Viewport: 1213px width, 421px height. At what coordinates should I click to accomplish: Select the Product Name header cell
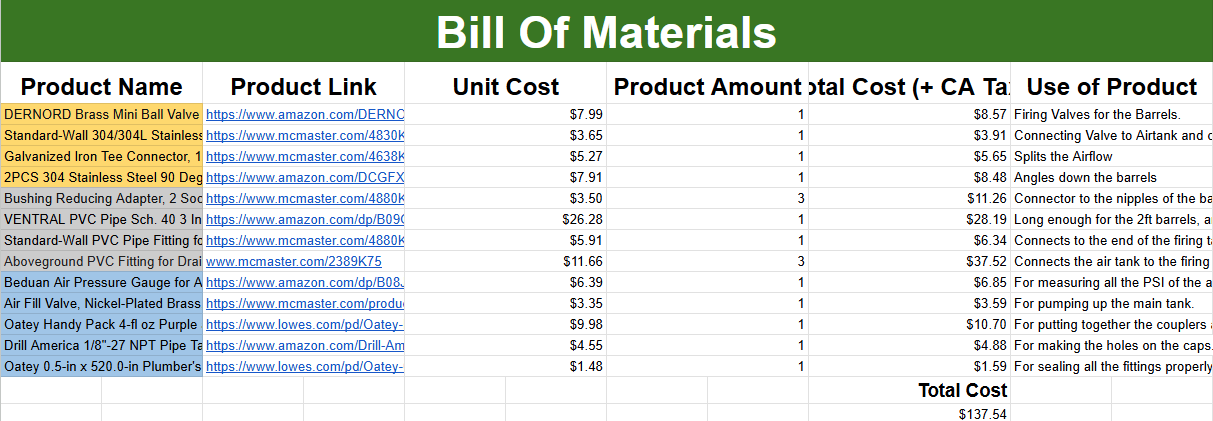click(102, 86)
